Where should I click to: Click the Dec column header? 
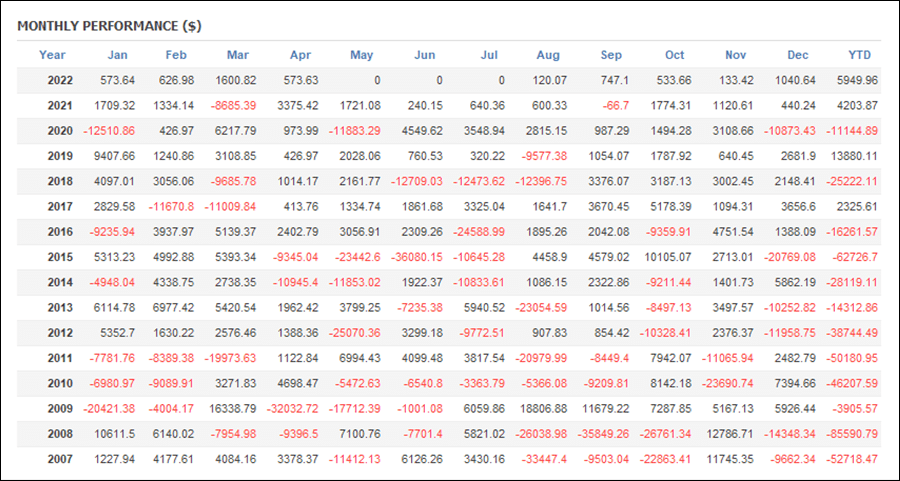798,55
